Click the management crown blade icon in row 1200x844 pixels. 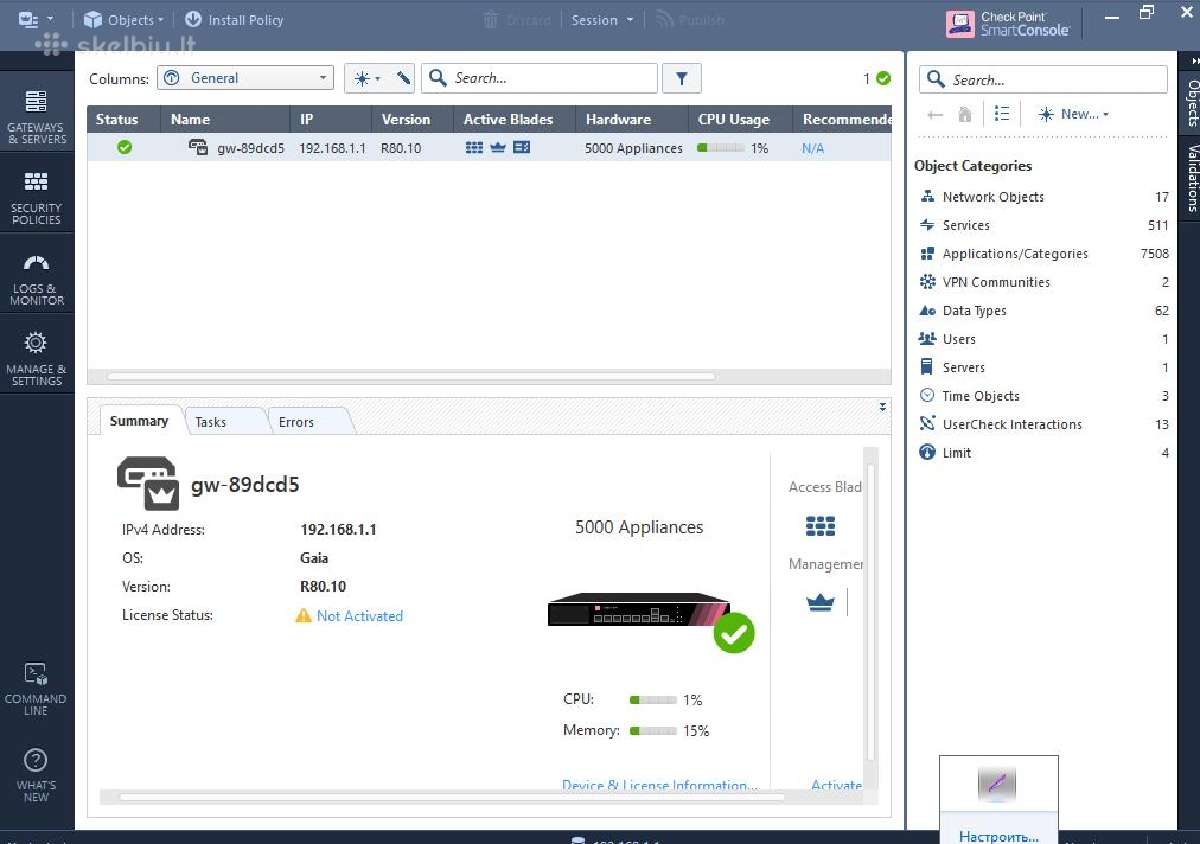coord(498,148)
